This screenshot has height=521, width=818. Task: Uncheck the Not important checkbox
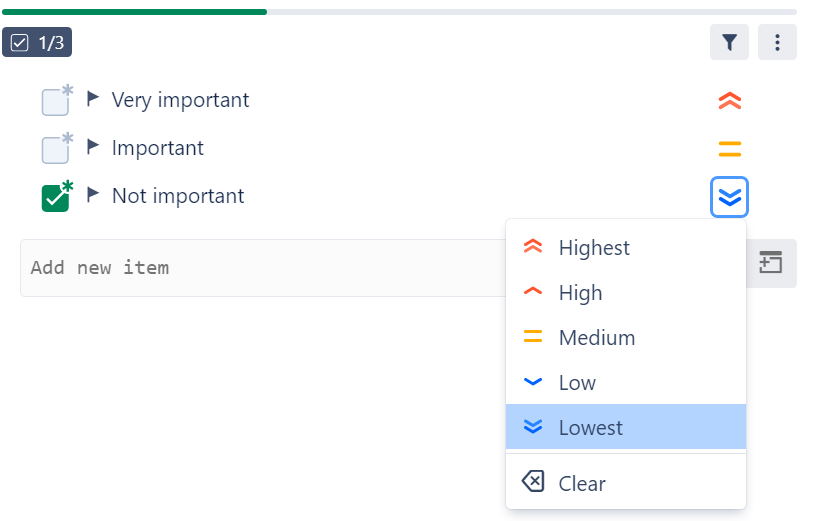click(55, 198)
